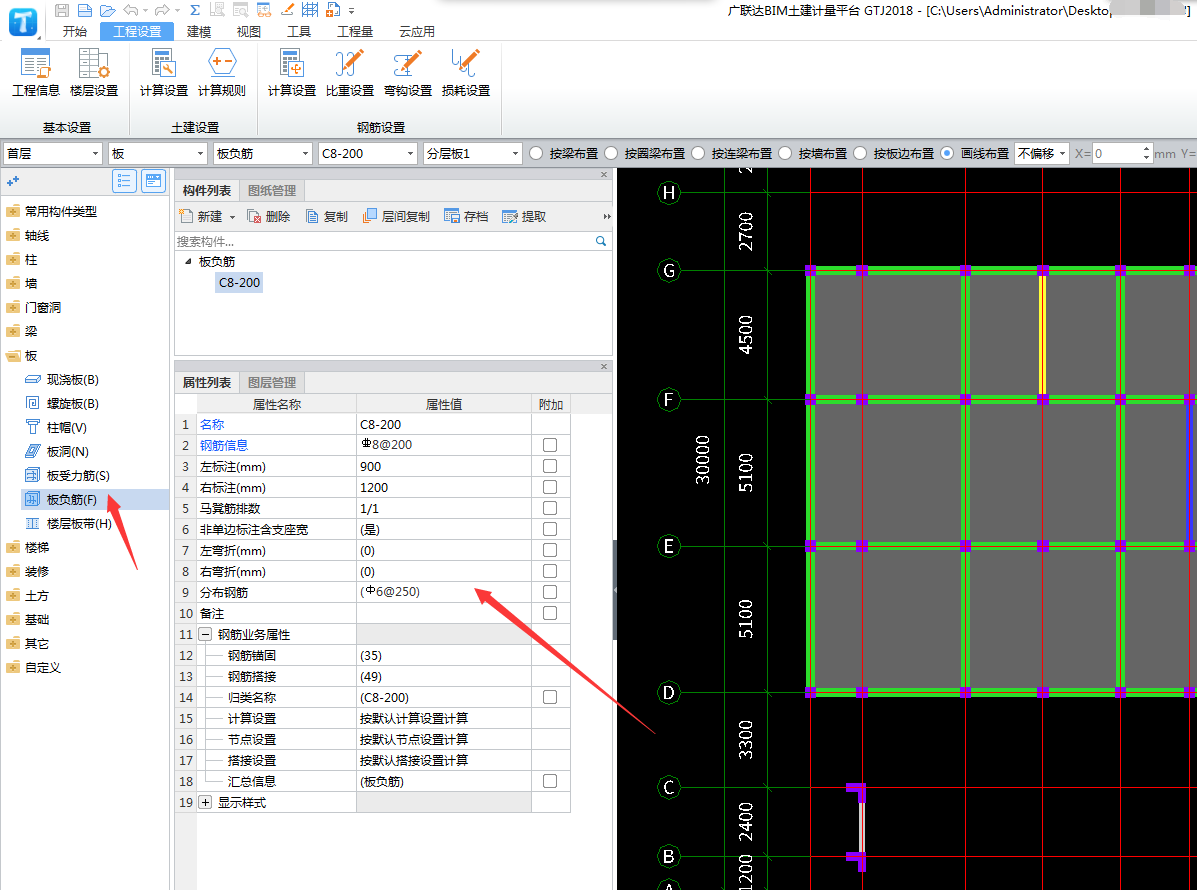Open the blue T application menu logo
Viewport: 1197px width, 890px height.
pos(22,21)
